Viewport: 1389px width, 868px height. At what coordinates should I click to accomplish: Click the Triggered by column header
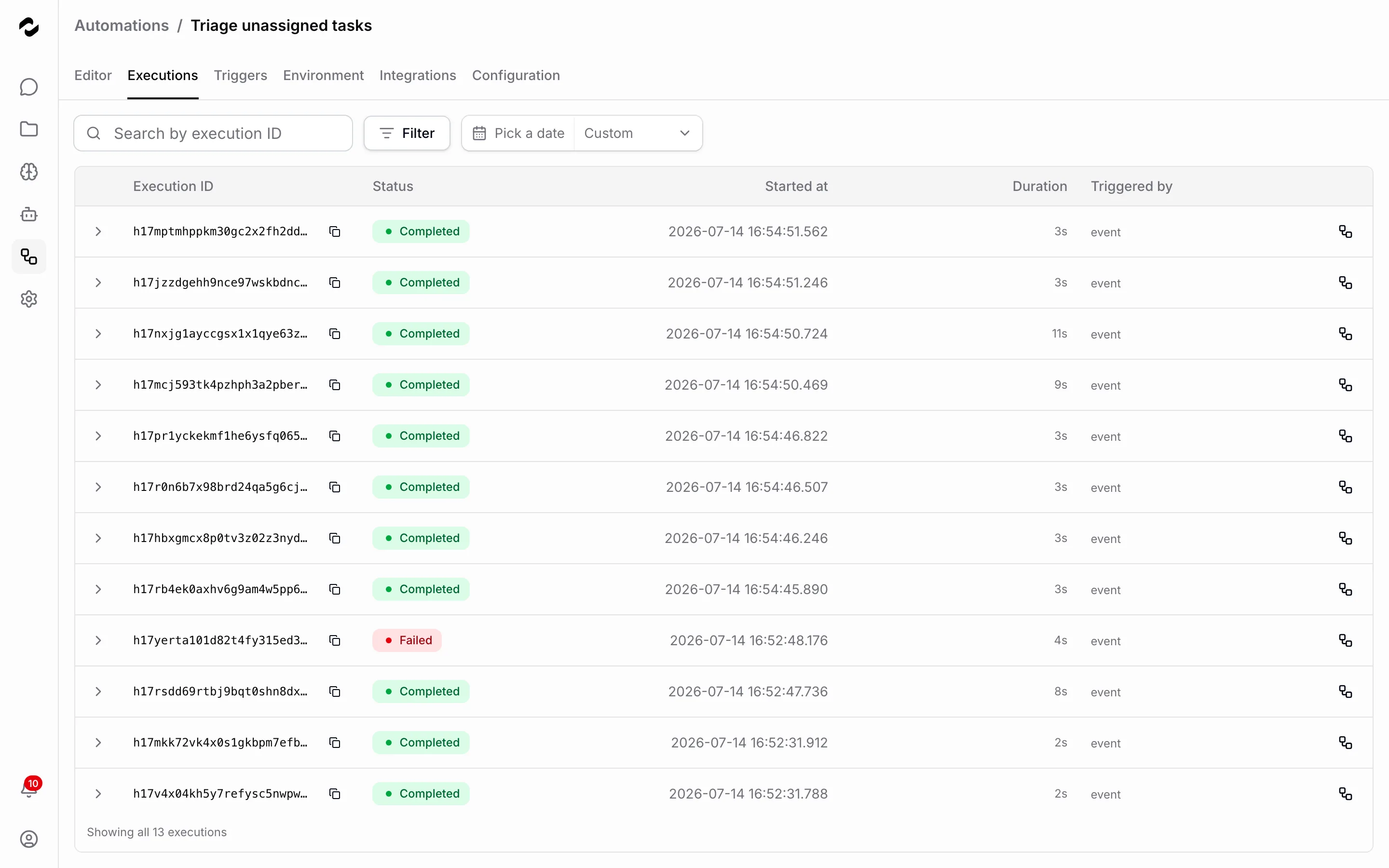tap(1131, 186)
